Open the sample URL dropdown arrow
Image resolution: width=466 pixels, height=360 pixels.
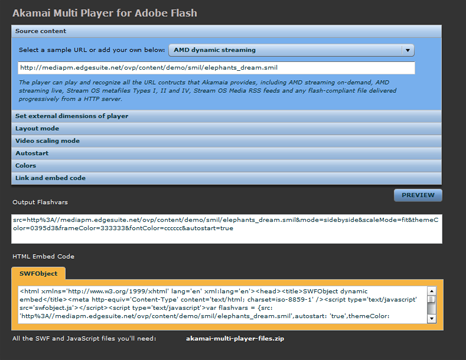point(407,50)
